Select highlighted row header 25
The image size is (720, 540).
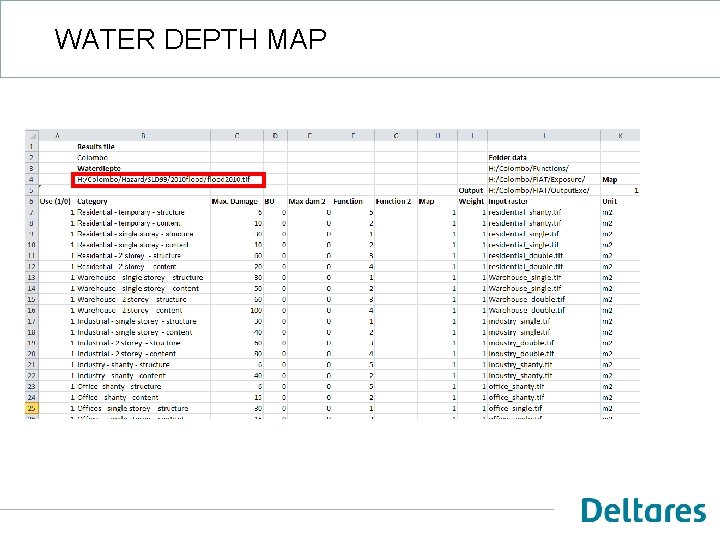[32, 408]
